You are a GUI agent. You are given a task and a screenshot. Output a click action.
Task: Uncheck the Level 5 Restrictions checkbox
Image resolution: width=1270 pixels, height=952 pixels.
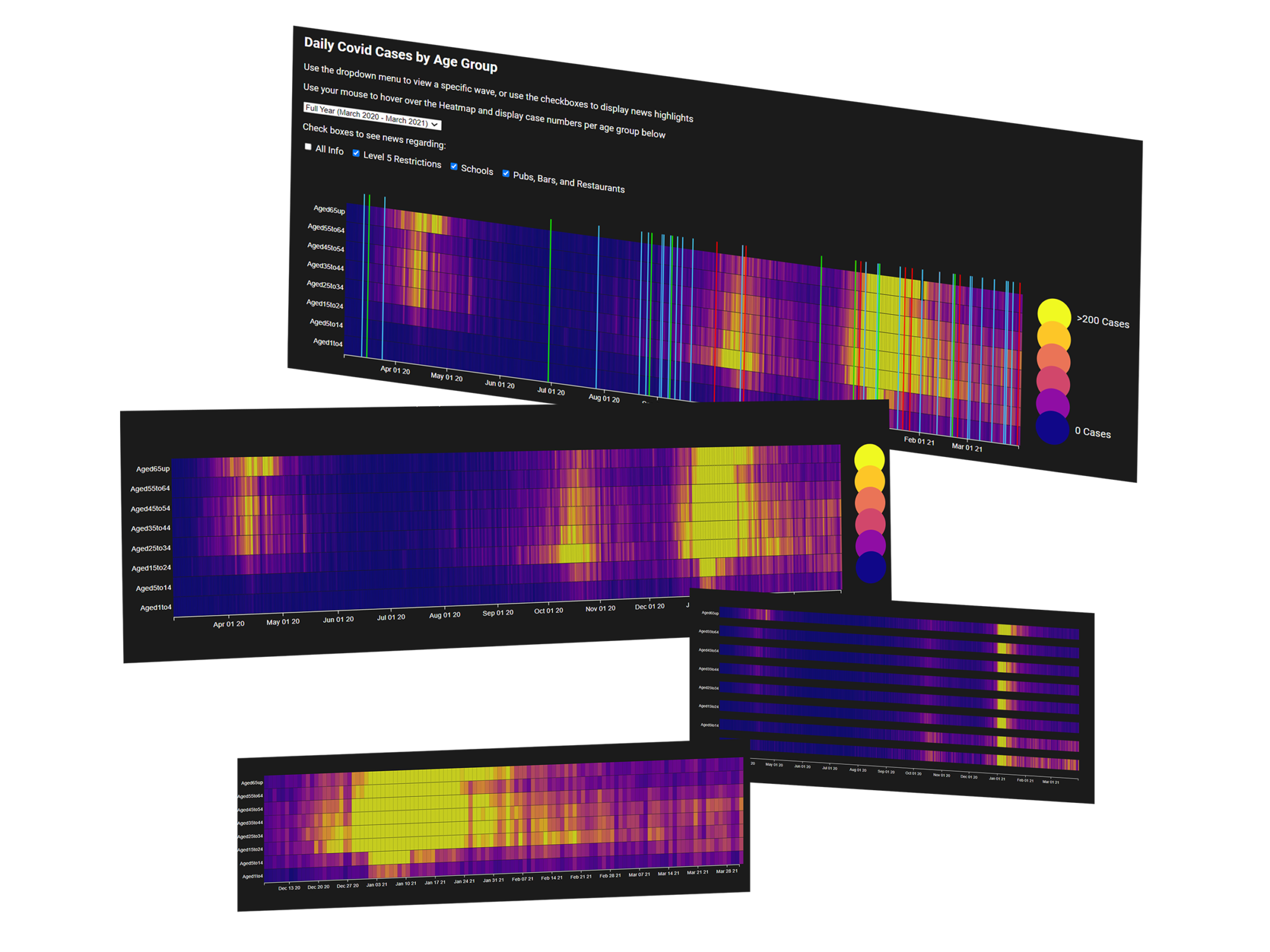(x=356, y=153)
